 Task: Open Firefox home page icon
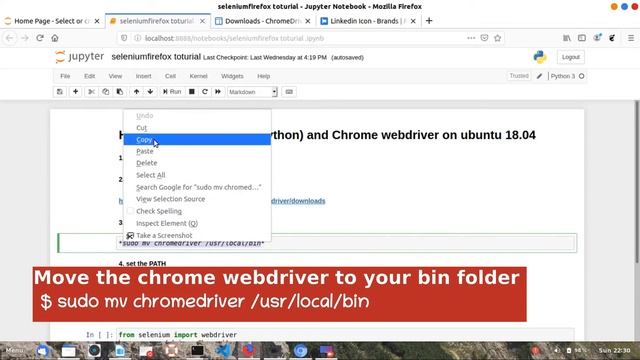55,38
